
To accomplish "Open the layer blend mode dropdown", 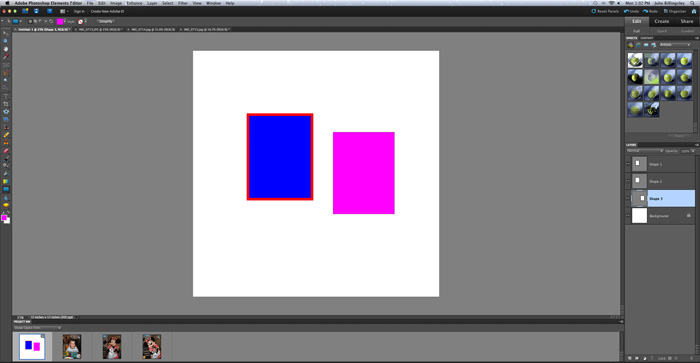I will pos(645,151).
